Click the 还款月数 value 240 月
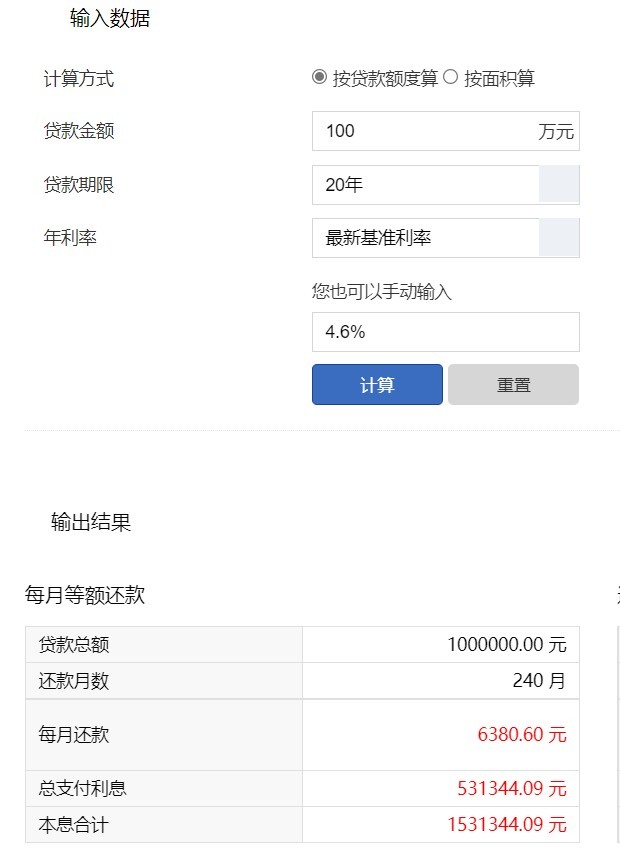The width and height of the screenshot is (620, 853). pos(539,681)
